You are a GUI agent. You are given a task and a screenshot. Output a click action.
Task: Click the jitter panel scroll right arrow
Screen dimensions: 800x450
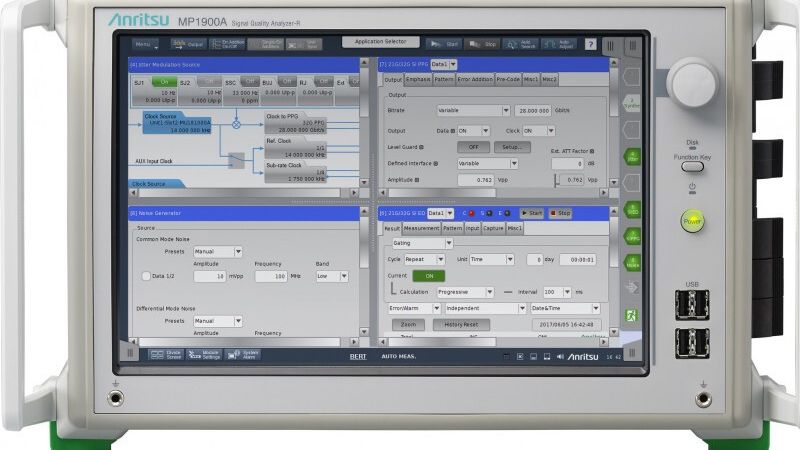tap(354, 193)
